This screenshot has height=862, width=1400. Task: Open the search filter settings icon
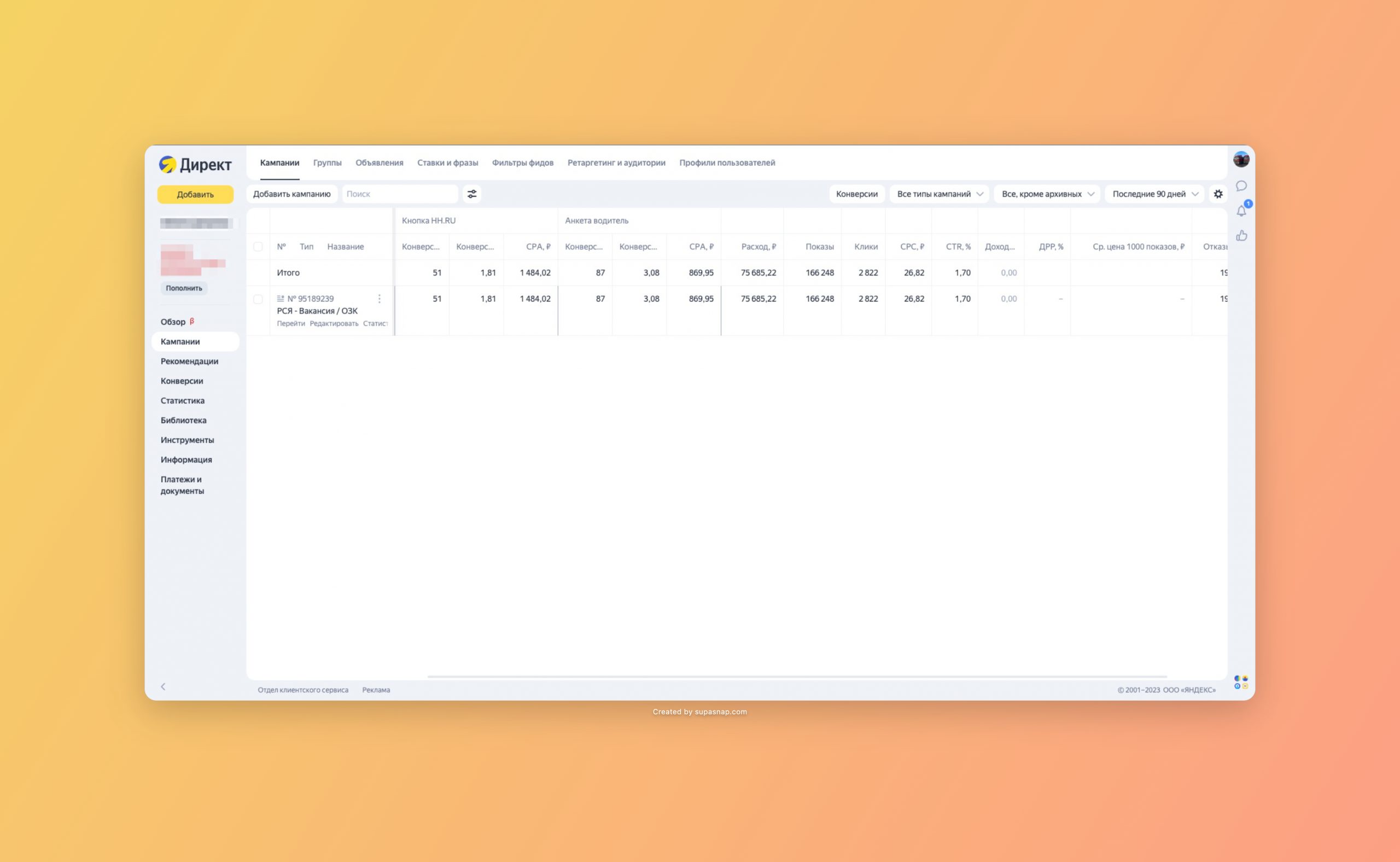tap(472, 194)
